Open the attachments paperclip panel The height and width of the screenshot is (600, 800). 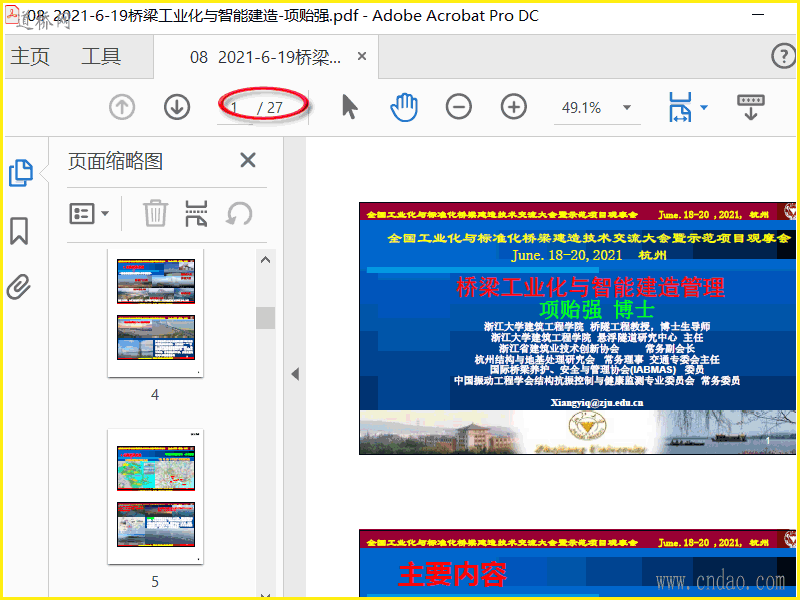tap(19, 287)
